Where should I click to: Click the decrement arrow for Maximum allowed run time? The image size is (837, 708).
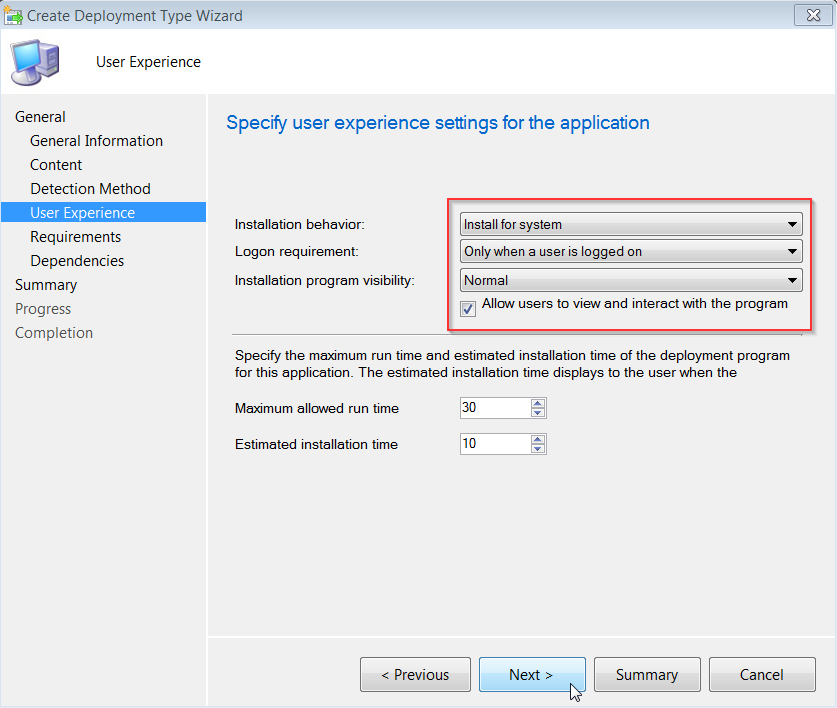tap(537, 412)
